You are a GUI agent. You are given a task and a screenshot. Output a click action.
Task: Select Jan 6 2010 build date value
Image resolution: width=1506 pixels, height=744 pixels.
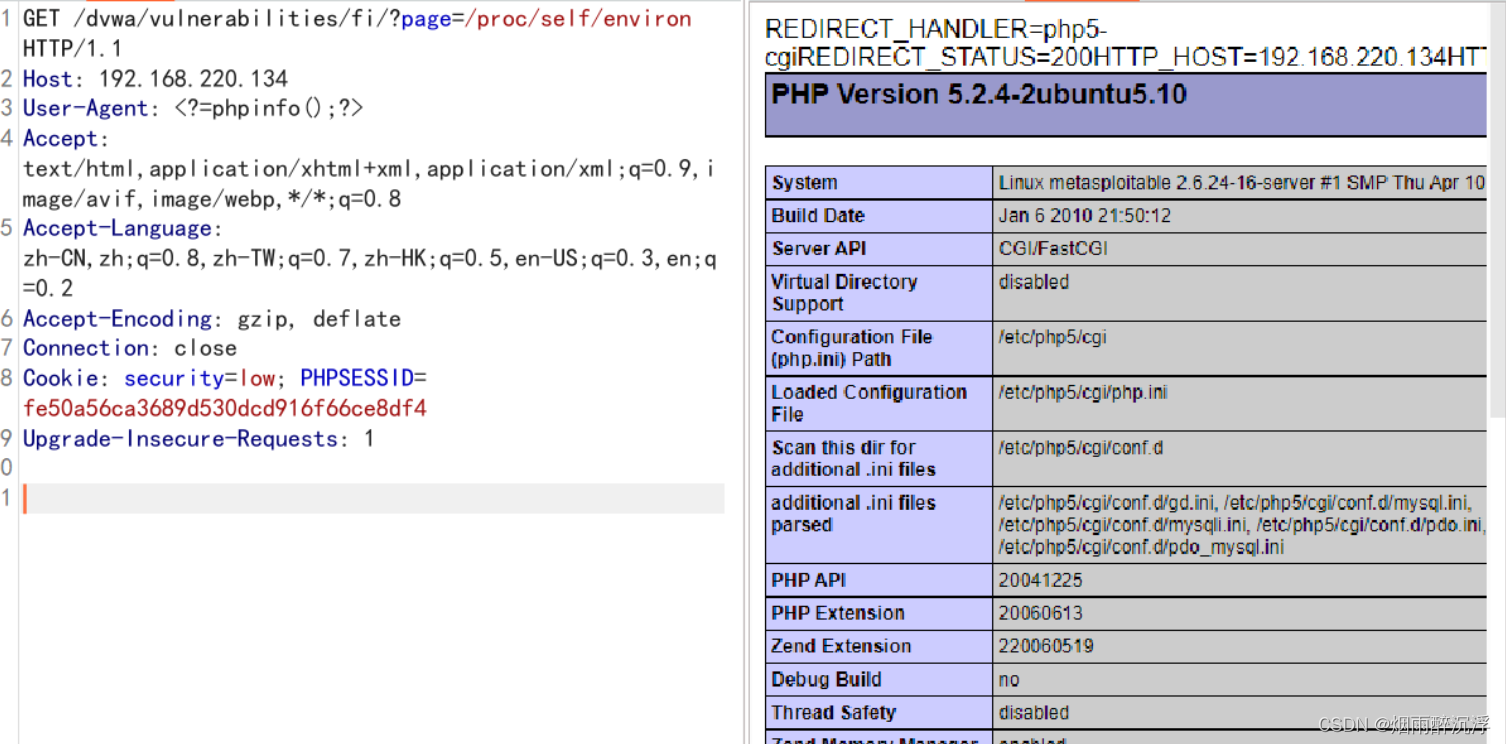pyautogui.click(x=1084, y=216)
